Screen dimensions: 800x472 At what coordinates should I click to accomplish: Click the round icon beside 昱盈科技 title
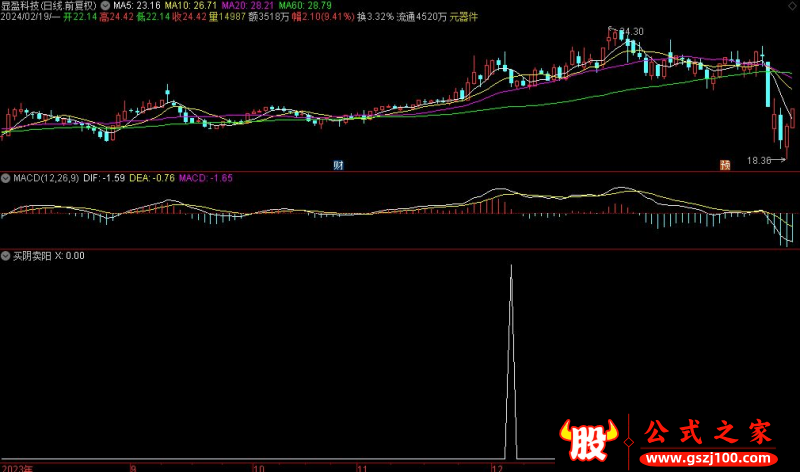(x=106, y=5)
